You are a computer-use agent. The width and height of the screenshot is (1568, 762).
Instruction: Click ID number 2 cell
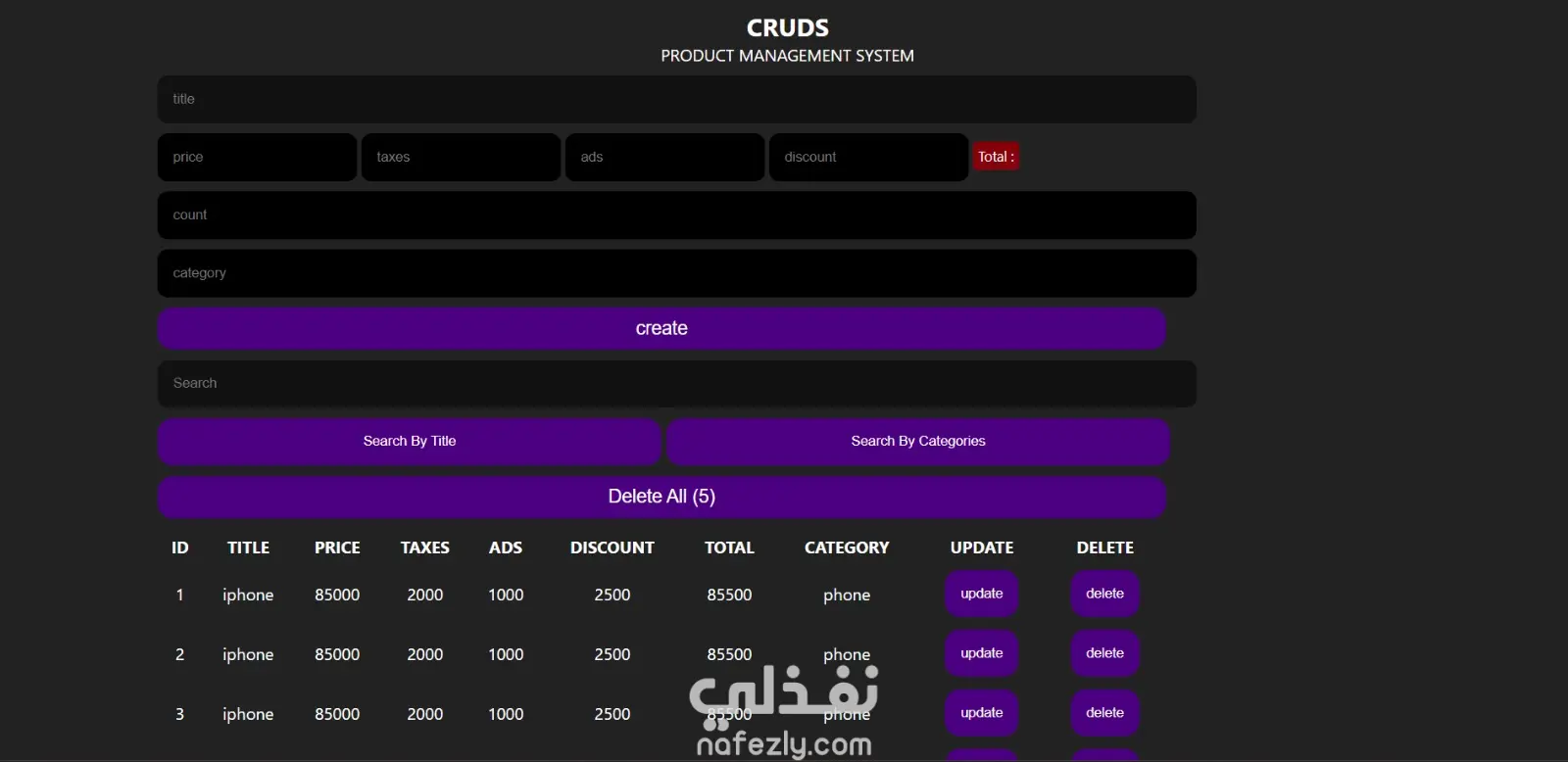[x=179, y=654]
